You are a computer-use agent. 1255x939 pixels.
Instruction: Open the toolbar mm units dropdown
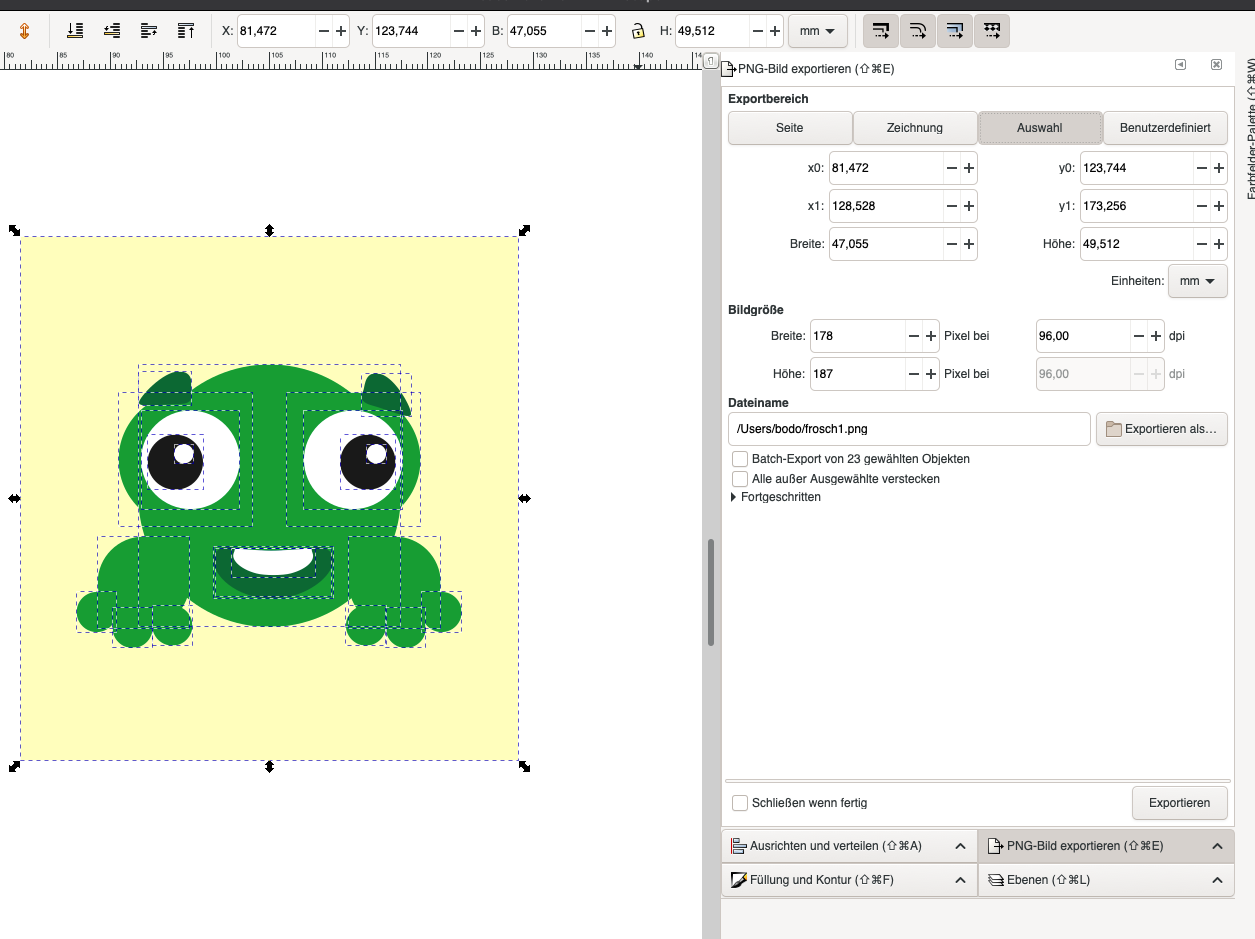pyautogui.click(x=817, y=31)
